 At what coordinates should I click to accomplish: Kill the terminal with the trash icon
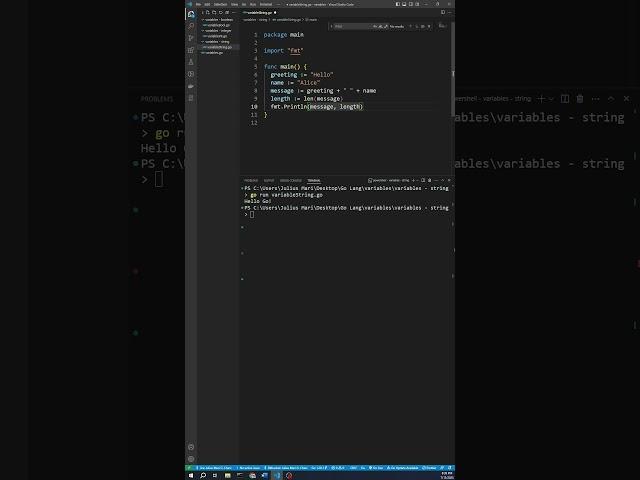click(429, 180)
